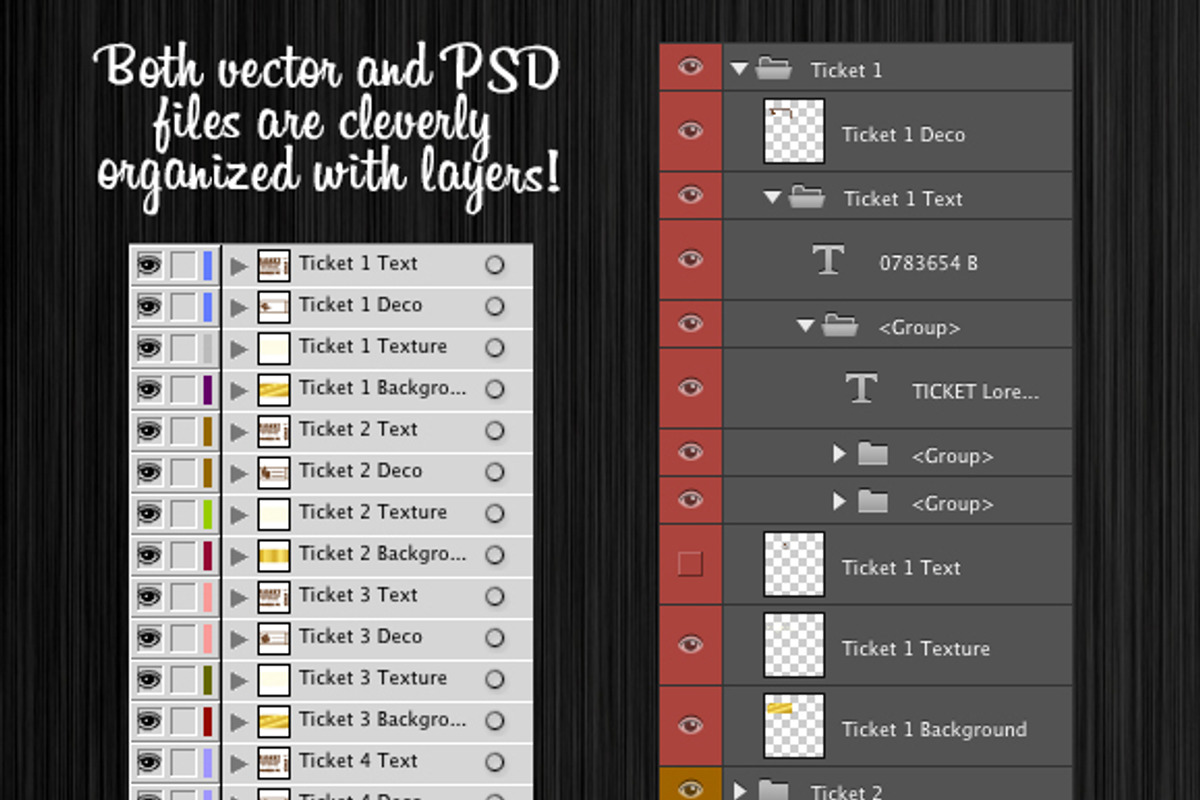
Task: Click target circle of Ticket 1 Deco layer
Action: [494, 306]
